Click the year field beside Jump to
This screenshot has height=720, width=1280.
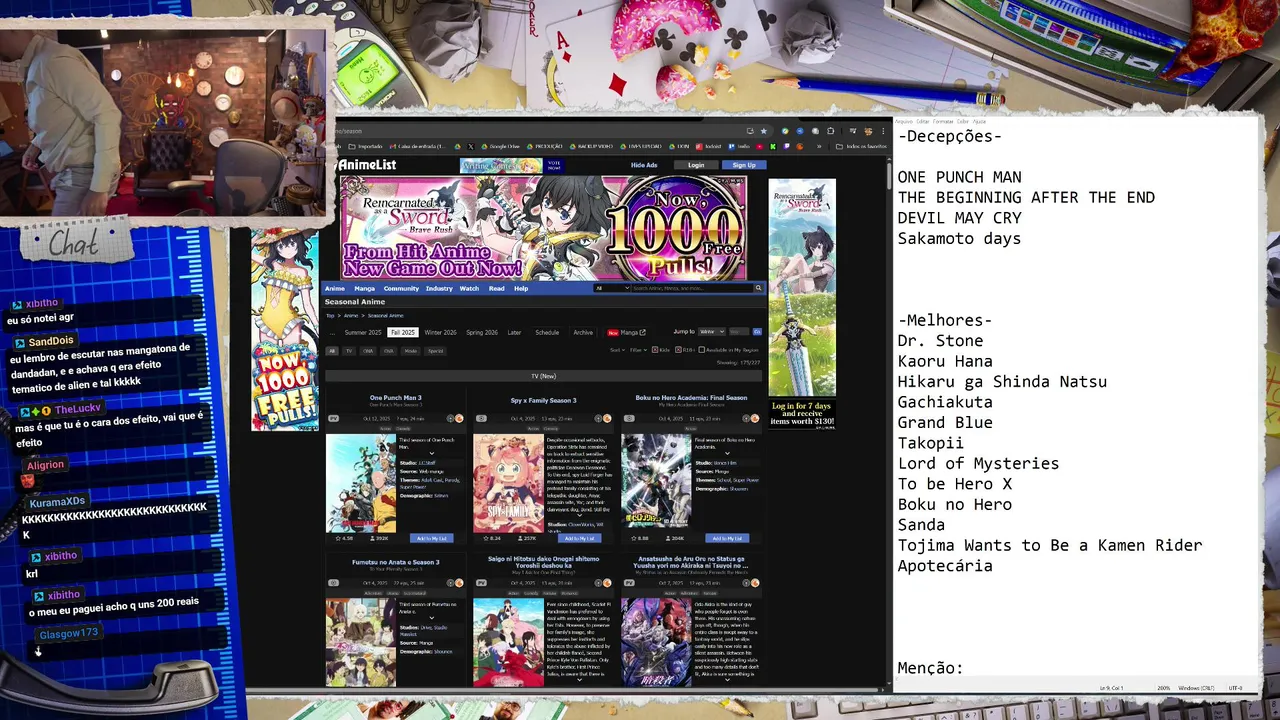click(x=739, y=332)
